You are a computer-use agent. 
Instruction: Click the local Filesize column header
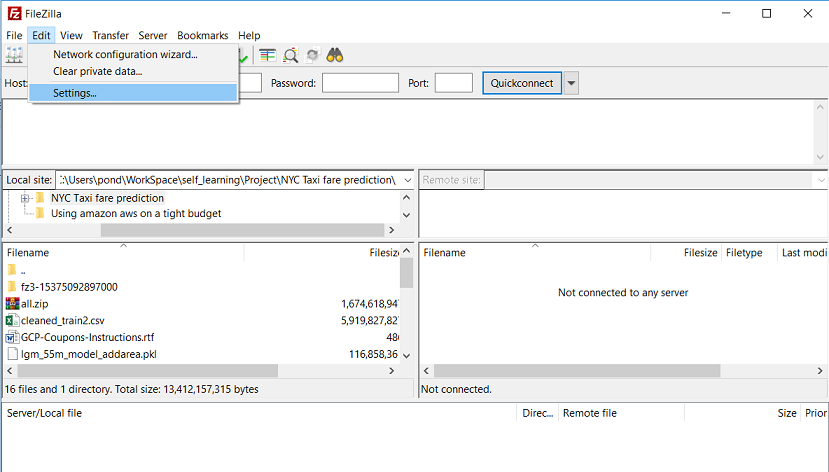click(x=323, y=253)
